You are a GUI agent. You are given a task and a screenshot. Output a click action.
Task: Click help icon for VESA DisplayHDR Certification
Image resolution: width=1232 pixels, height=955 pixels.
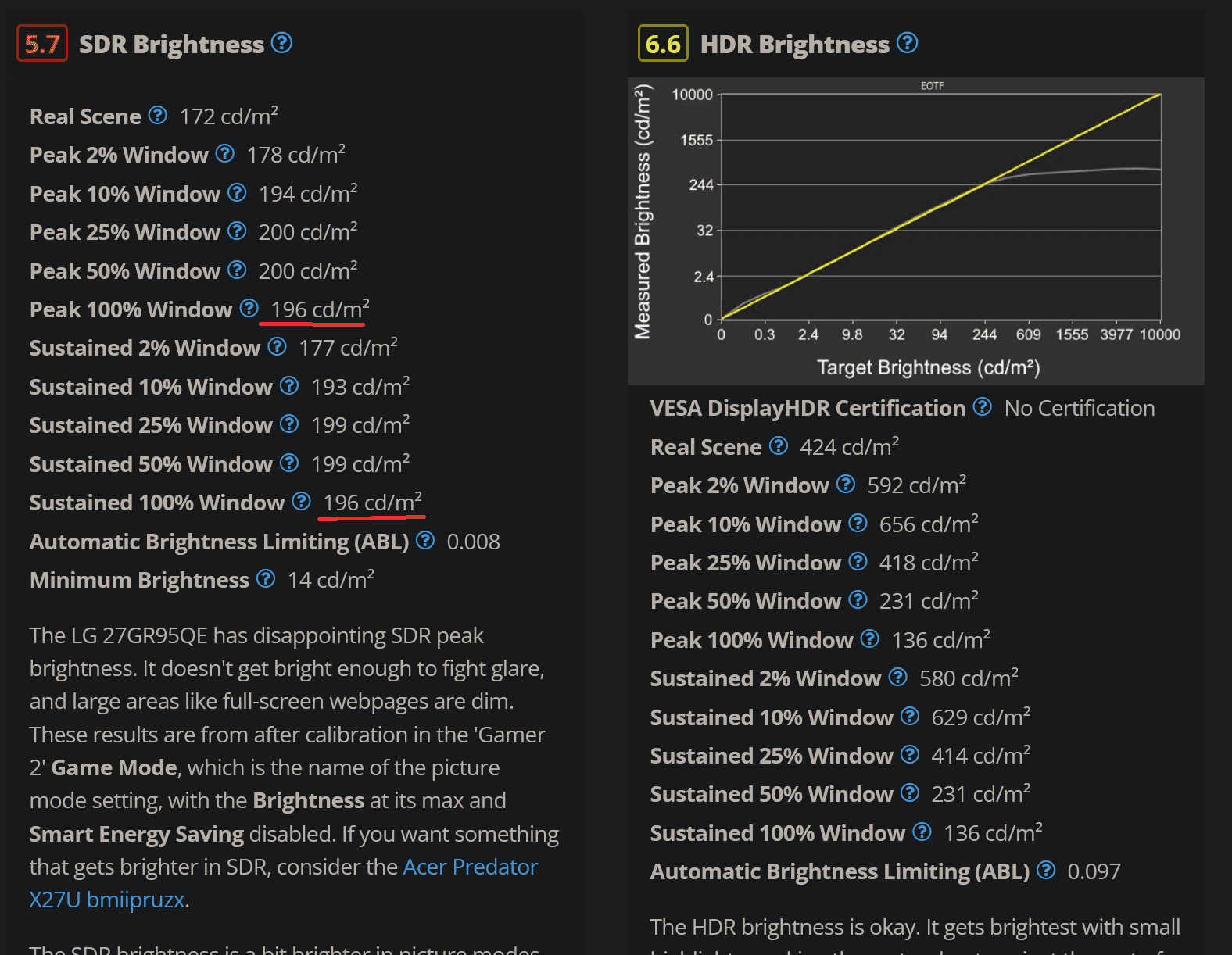983,407
